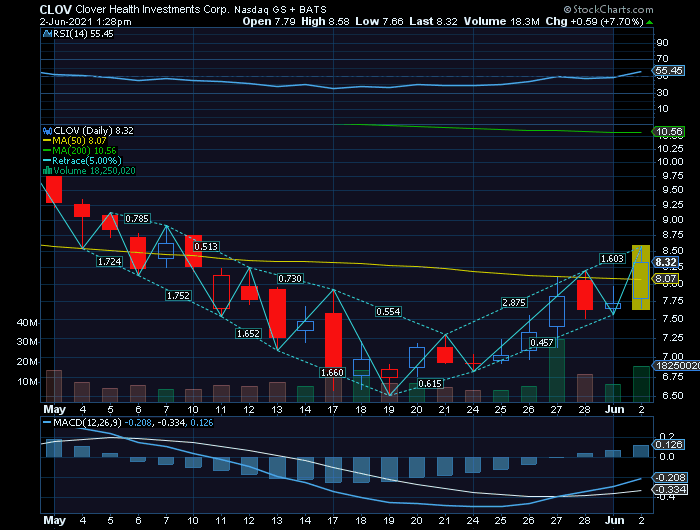This screenshot has height=530, width=700.
Task: Click the 1.724 retracement label
Action: click(x=110, y=262)
